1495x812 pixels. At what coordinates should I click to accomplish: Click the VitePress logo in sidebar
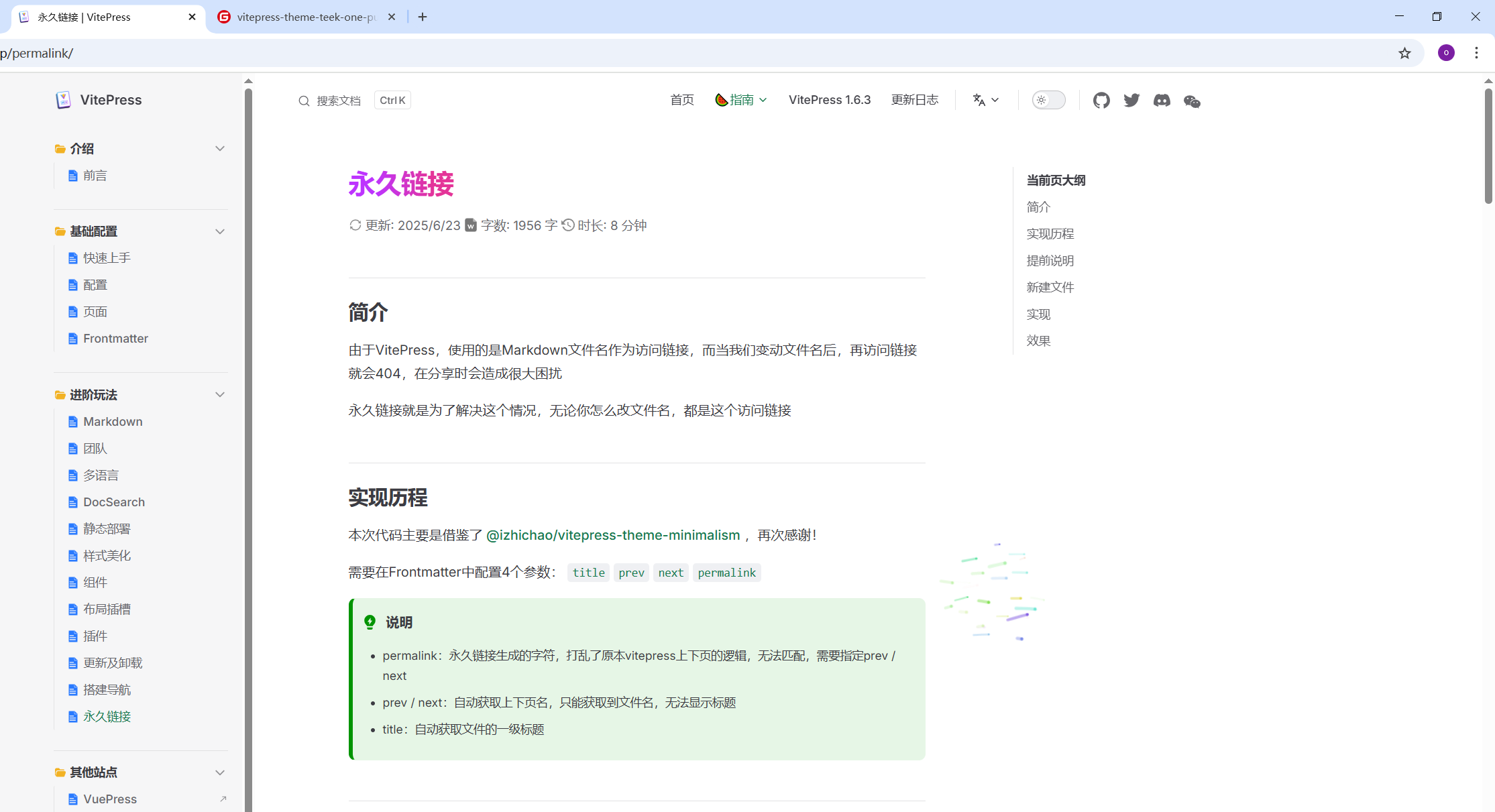[64, 100]
